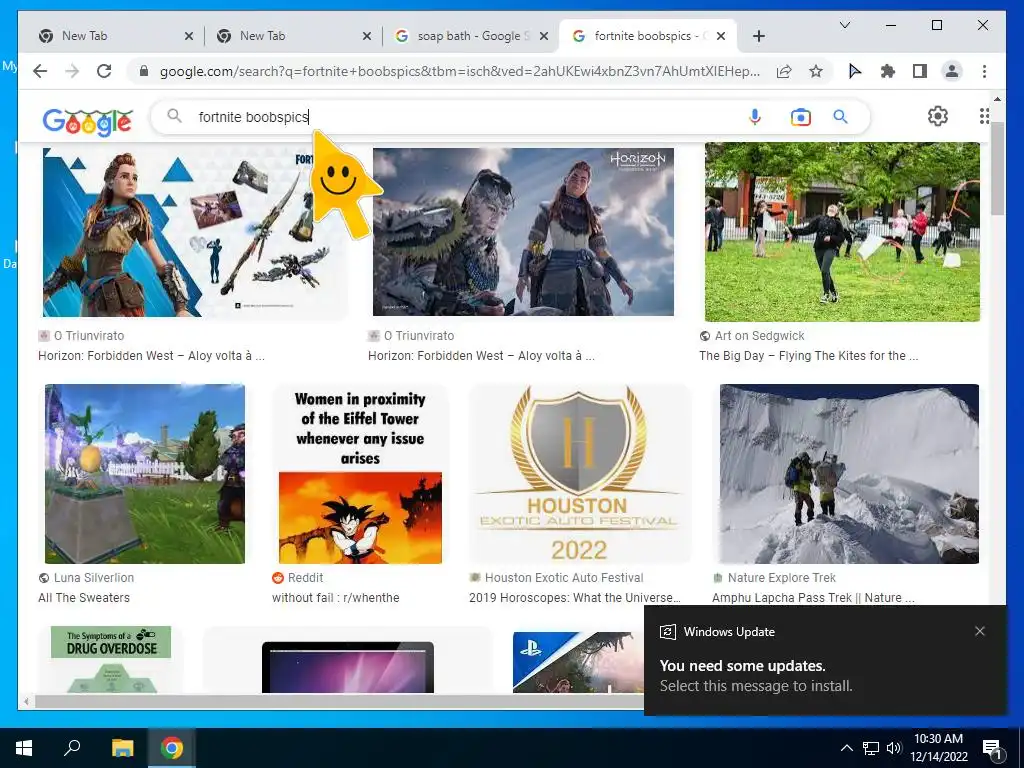Open 'All The Sweaters' link
This screenshot has width=1024, height=768.
(x=84, y=598)
